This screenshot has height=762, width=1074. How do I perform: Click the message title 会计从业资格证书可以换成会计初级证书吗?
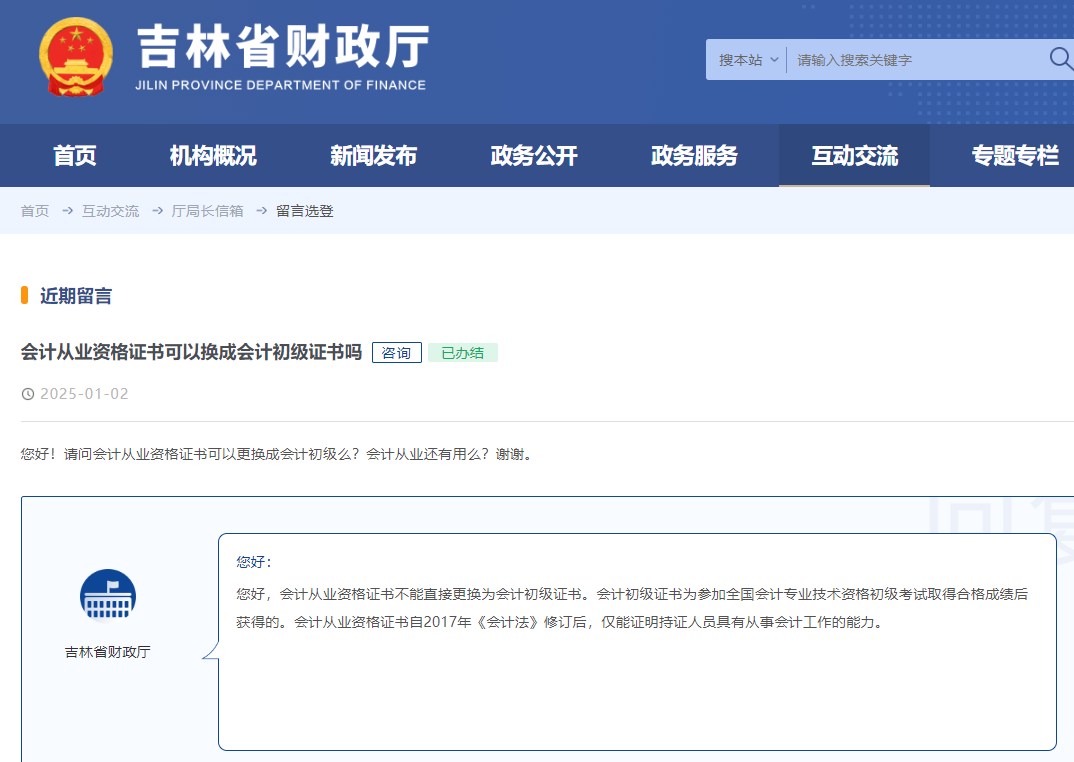pos(191,352)
